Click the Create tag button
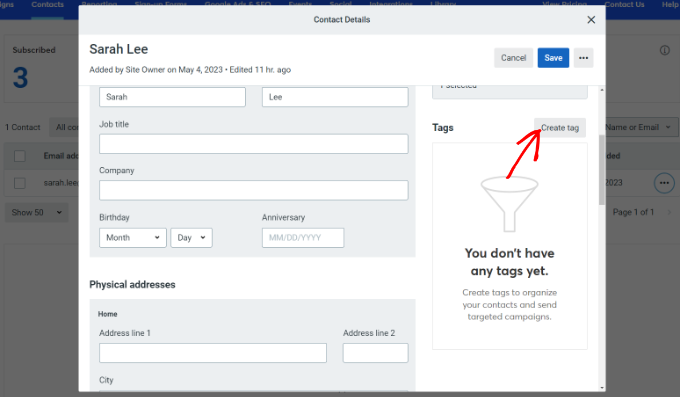 560,128
